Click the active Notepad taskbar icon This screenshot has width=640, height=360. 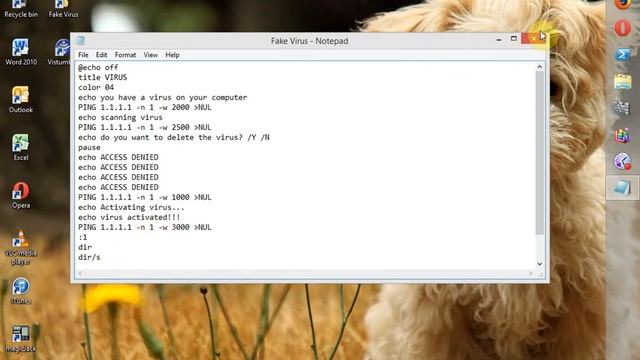coord(622,188)
